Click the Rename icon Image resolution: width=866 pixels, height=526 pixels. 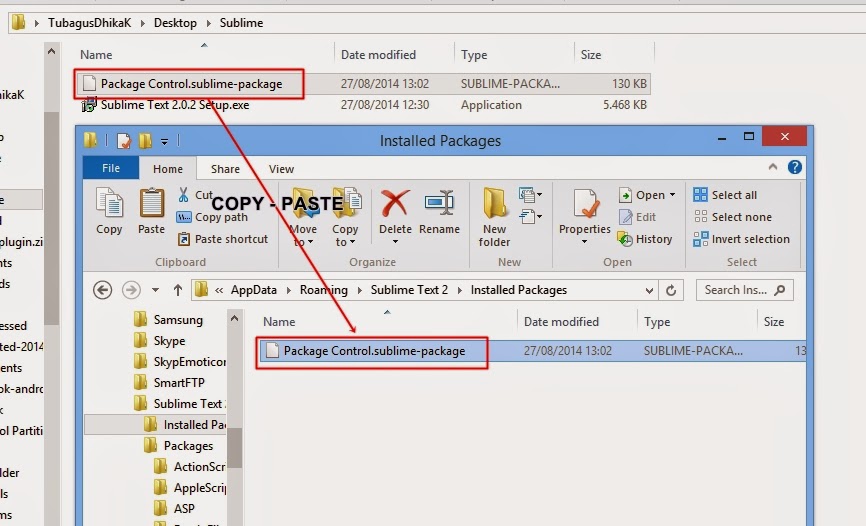tap(440, 203)
